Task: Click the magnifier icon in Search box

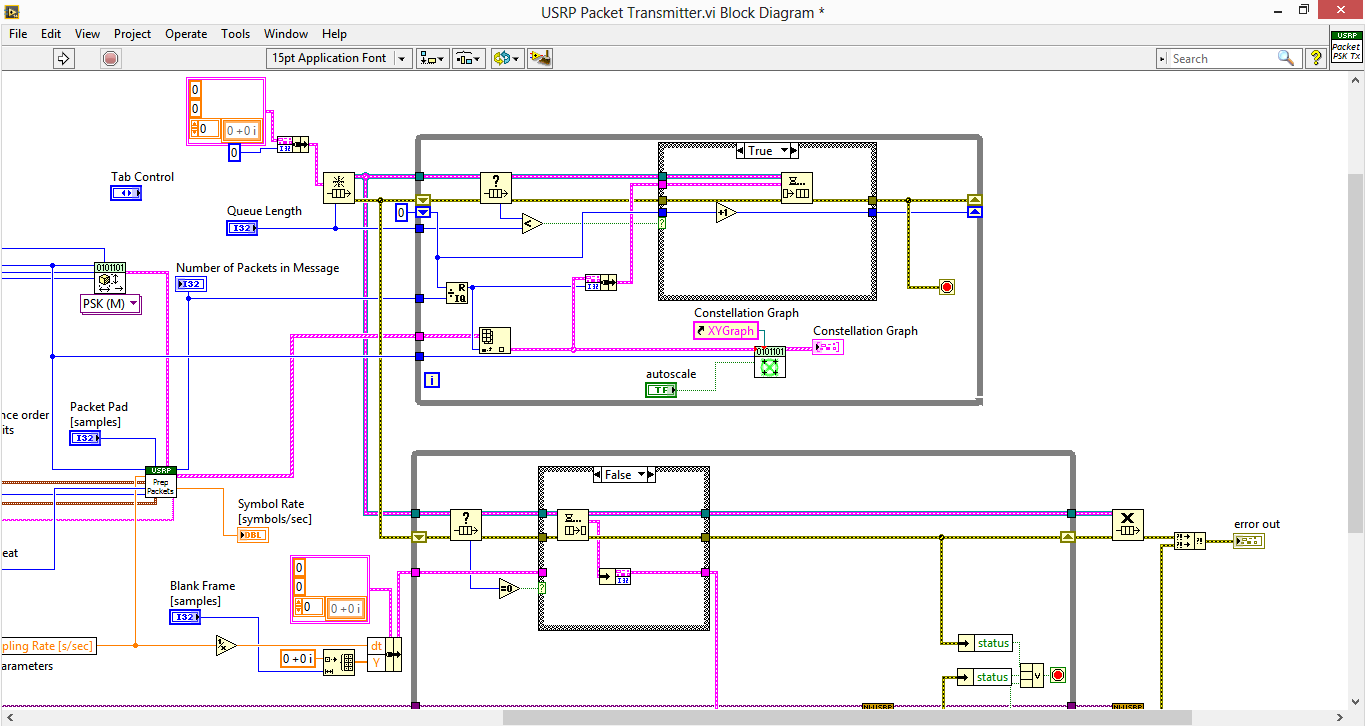Action: coord(1287,58)
